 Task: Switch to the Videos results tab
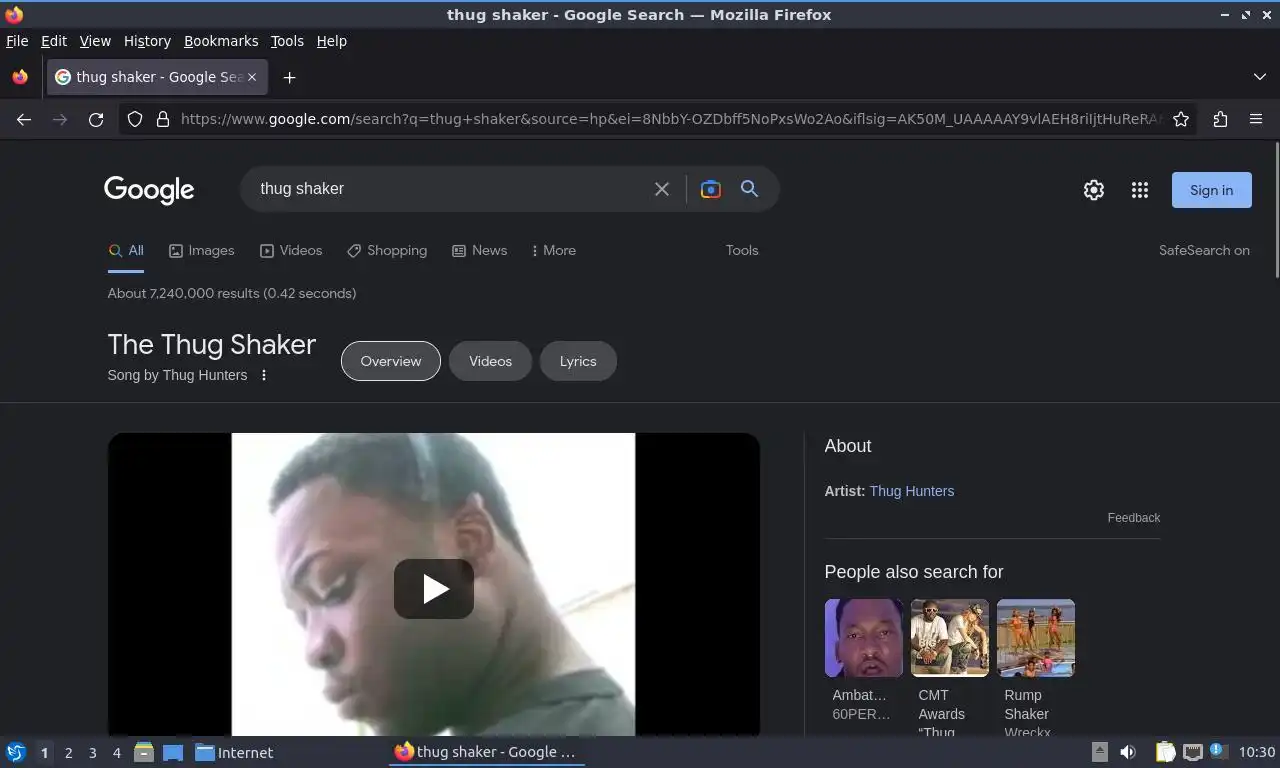(291, 250)
